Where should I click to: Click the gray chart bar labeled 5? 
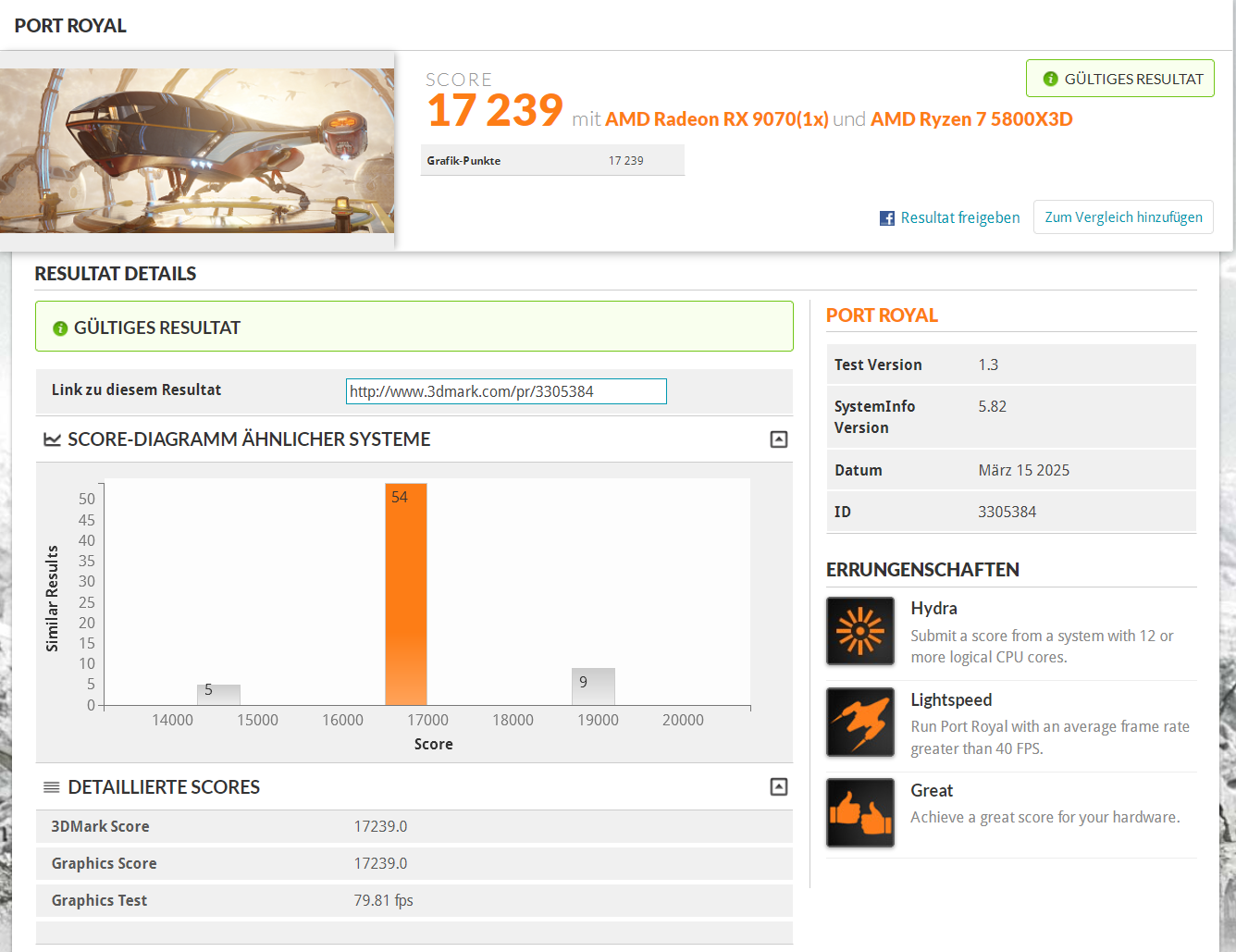(x=218, y=695)
